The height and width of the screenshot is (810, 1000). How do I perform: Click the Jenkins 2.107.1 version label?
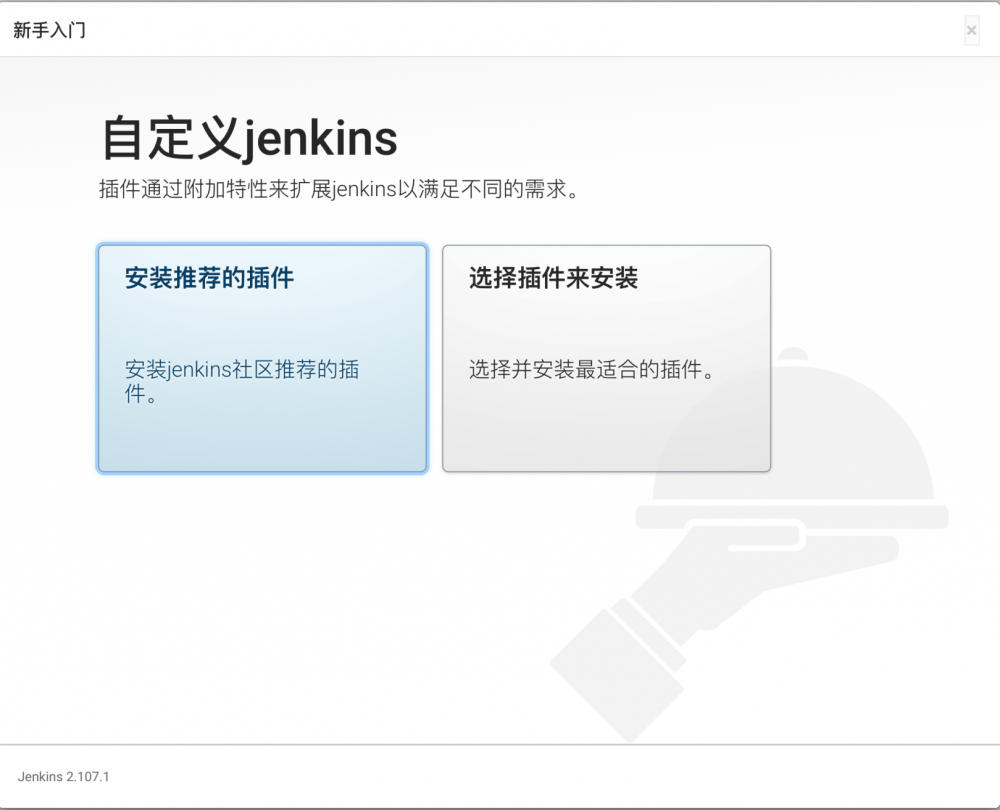(x=61, y=776)
